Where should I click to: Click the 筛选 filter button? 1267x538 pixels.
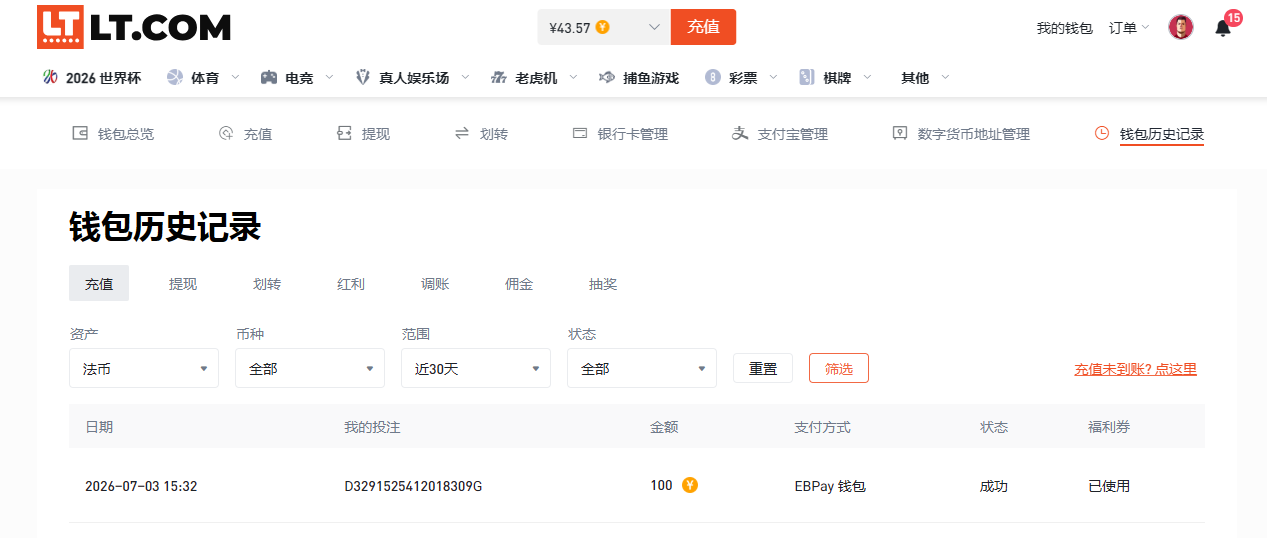(839, 368)
